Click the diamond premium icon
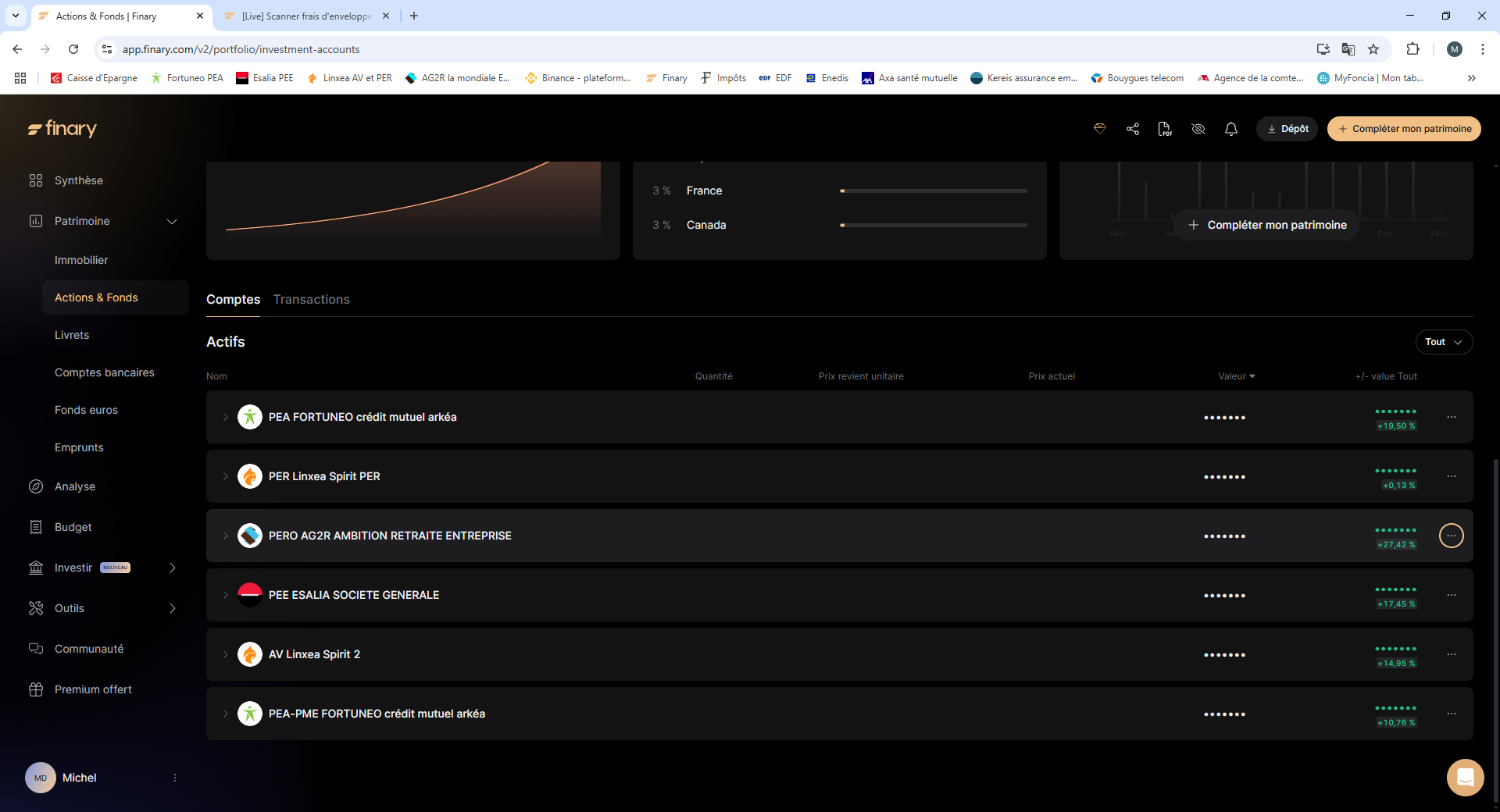The height and width of the screenshot is (812, 1500). (x=1099, y=129)
